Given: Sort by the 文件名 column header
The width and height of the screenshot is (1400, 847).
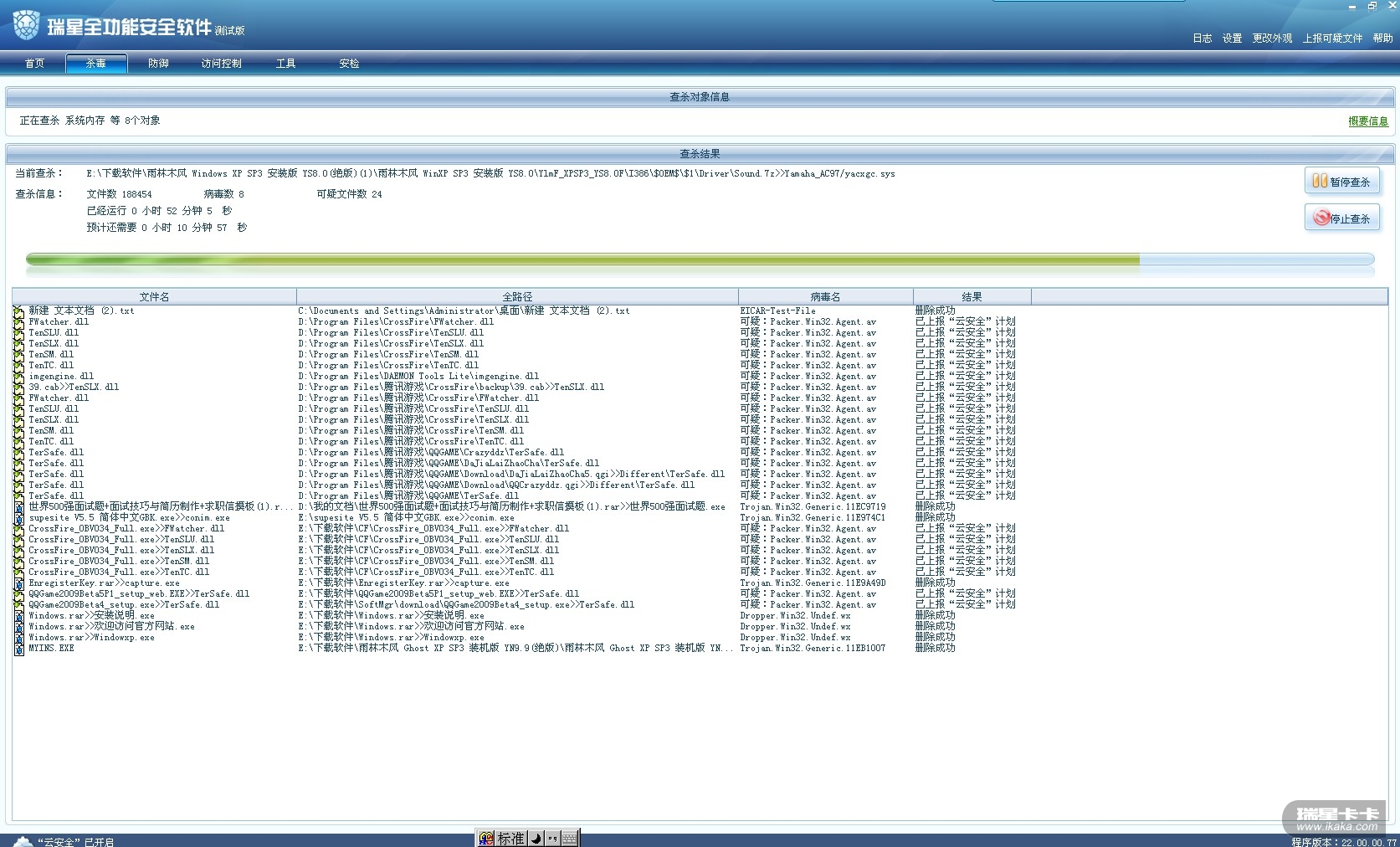Looking at the screenshot, I should coord(154,296).
